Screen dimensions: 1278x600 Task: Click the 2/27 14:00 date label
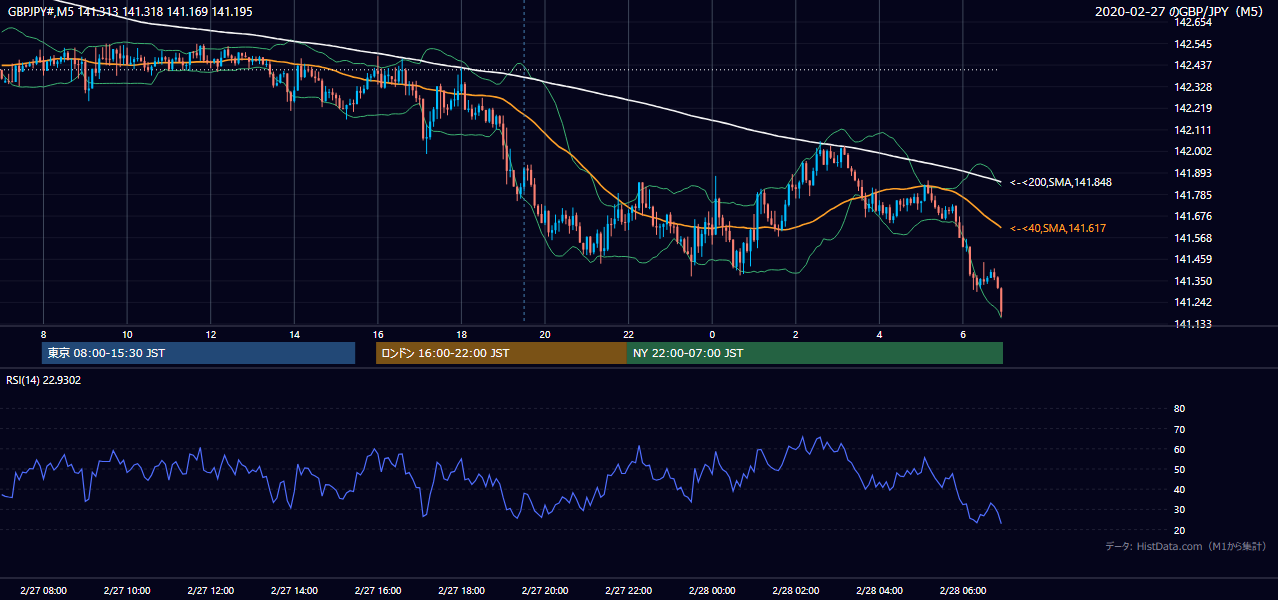(294, 591)
